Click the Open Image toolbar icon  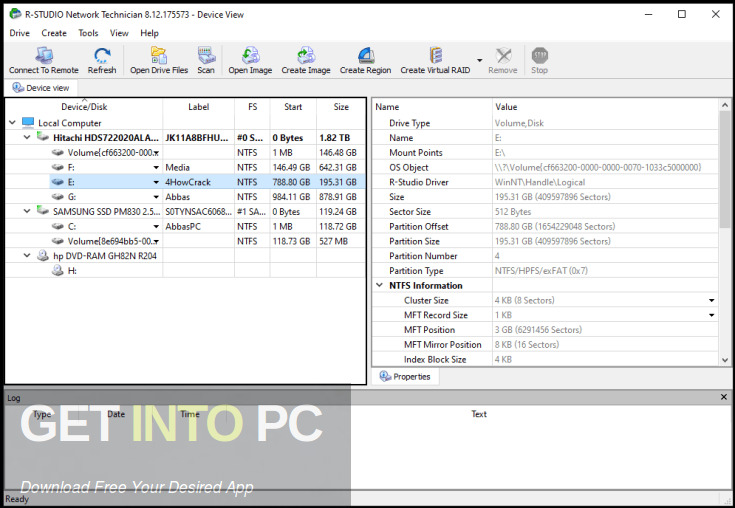click(x=250, y=56)
